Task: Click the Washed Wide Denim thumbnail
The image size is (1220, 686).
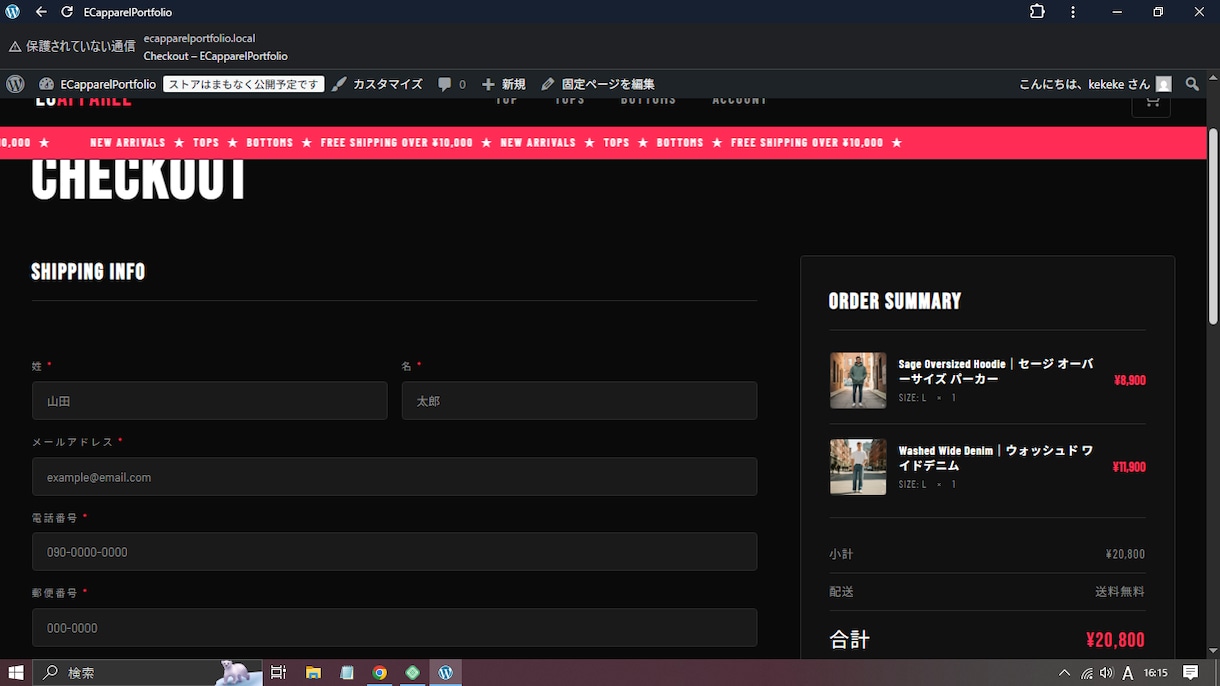Action: click(x=858, y=467)
